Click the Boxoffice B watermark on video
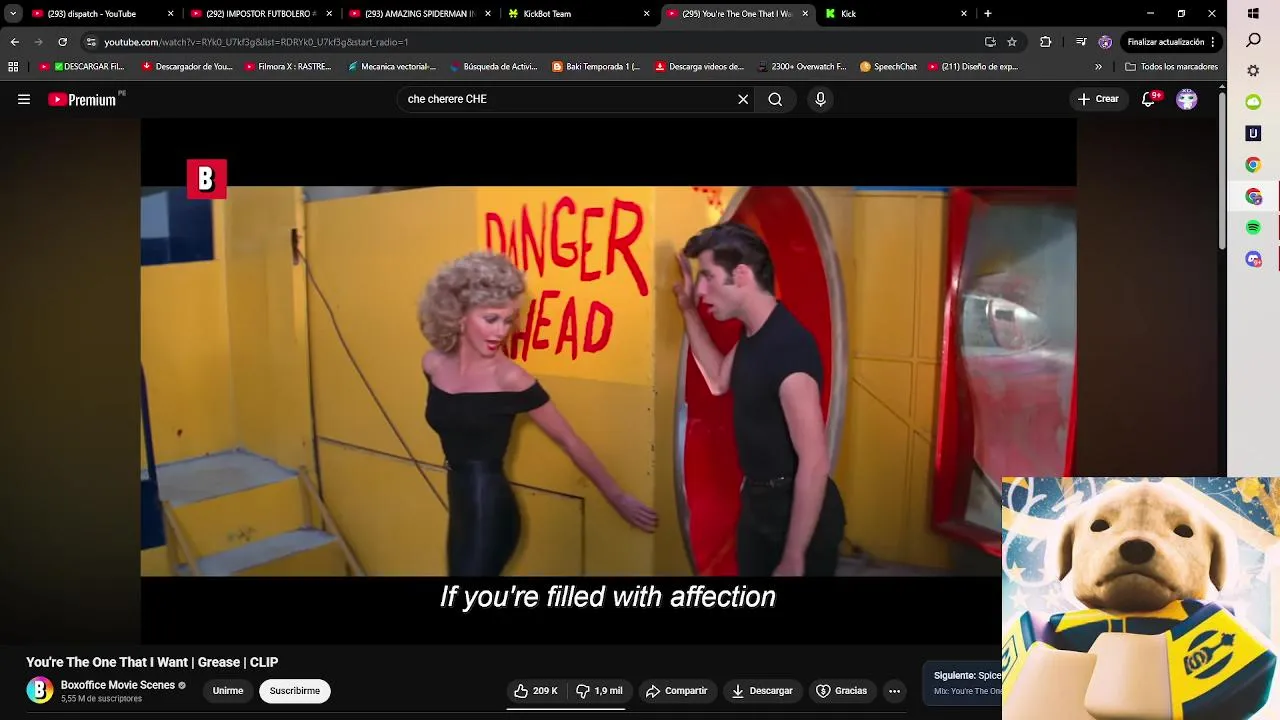The width and height of the screenshot is (1280, 720). coord(206,179)
